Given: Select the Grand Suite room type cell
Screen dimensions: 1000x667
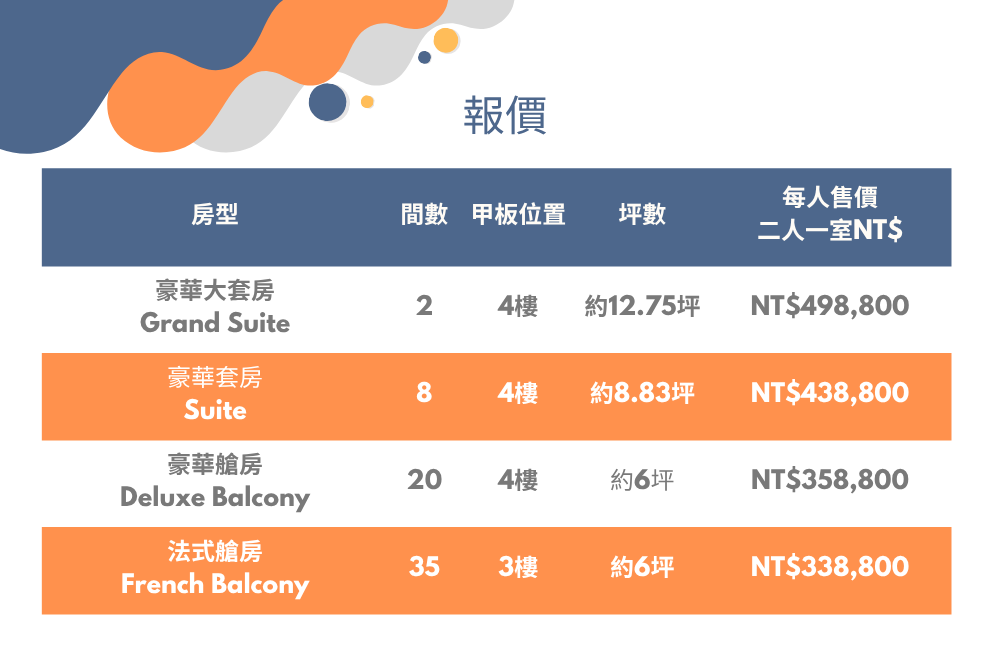Looking at the screenshot, I should click(215, 308).
